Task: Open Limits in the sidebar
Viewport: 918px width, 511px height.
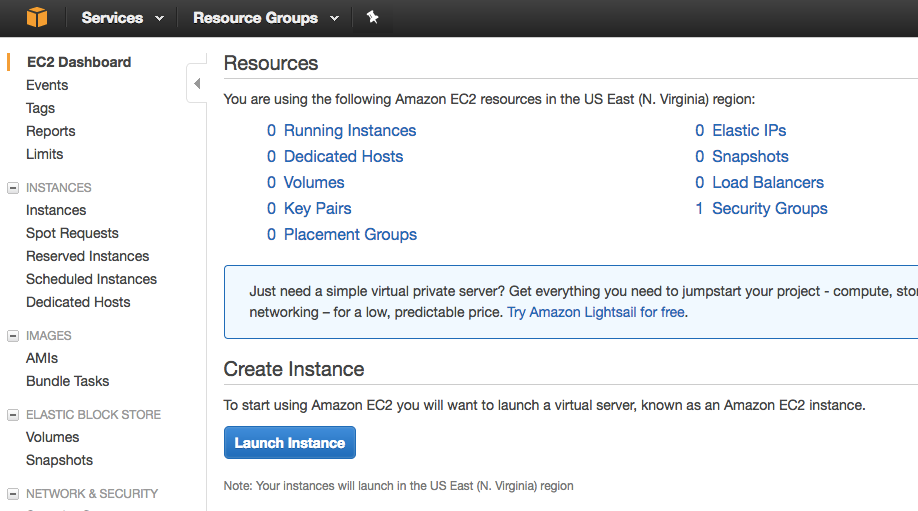Action: (x=45, y=154)
